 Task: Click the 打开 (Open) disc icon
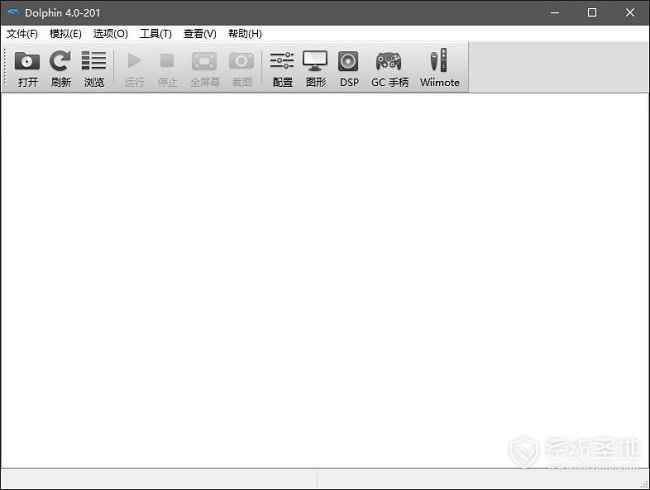[27, 61]
